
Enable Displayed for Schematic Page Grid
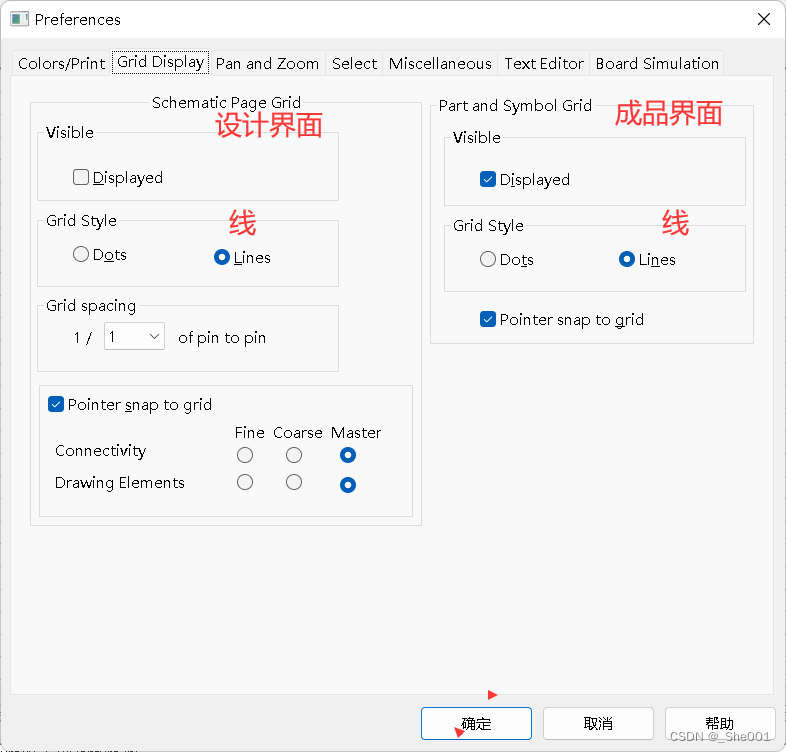[x=82, y=178]
